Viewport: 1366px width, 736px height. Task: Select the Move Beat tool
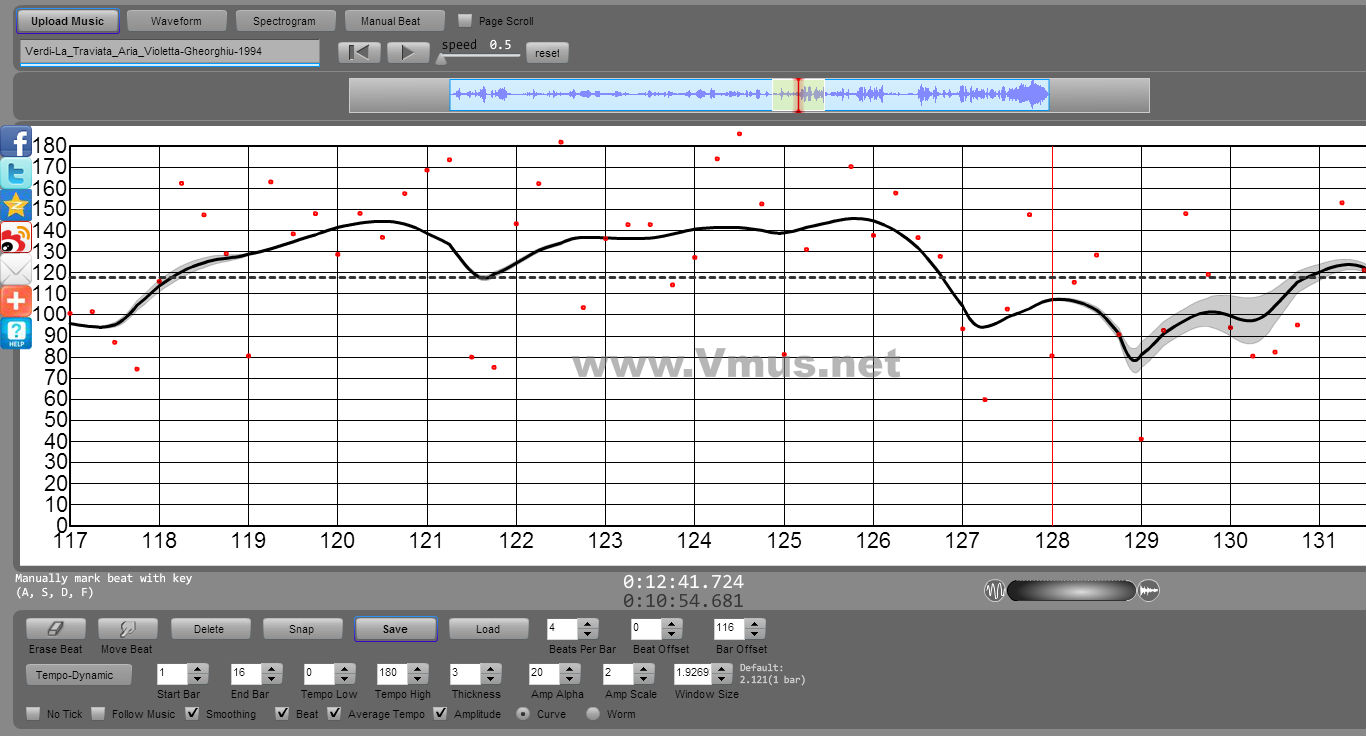coord(127,629)
